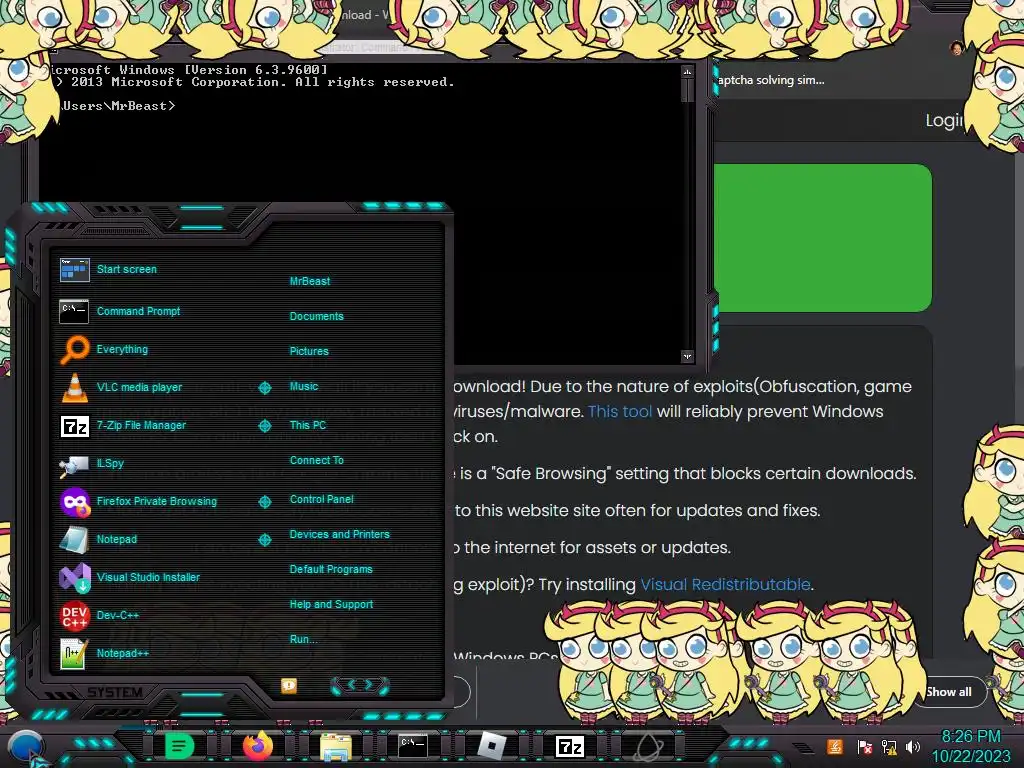Open the faded orbit icon on taskbar
Screen dimensions: 1024x768
[x=648, y=746]
